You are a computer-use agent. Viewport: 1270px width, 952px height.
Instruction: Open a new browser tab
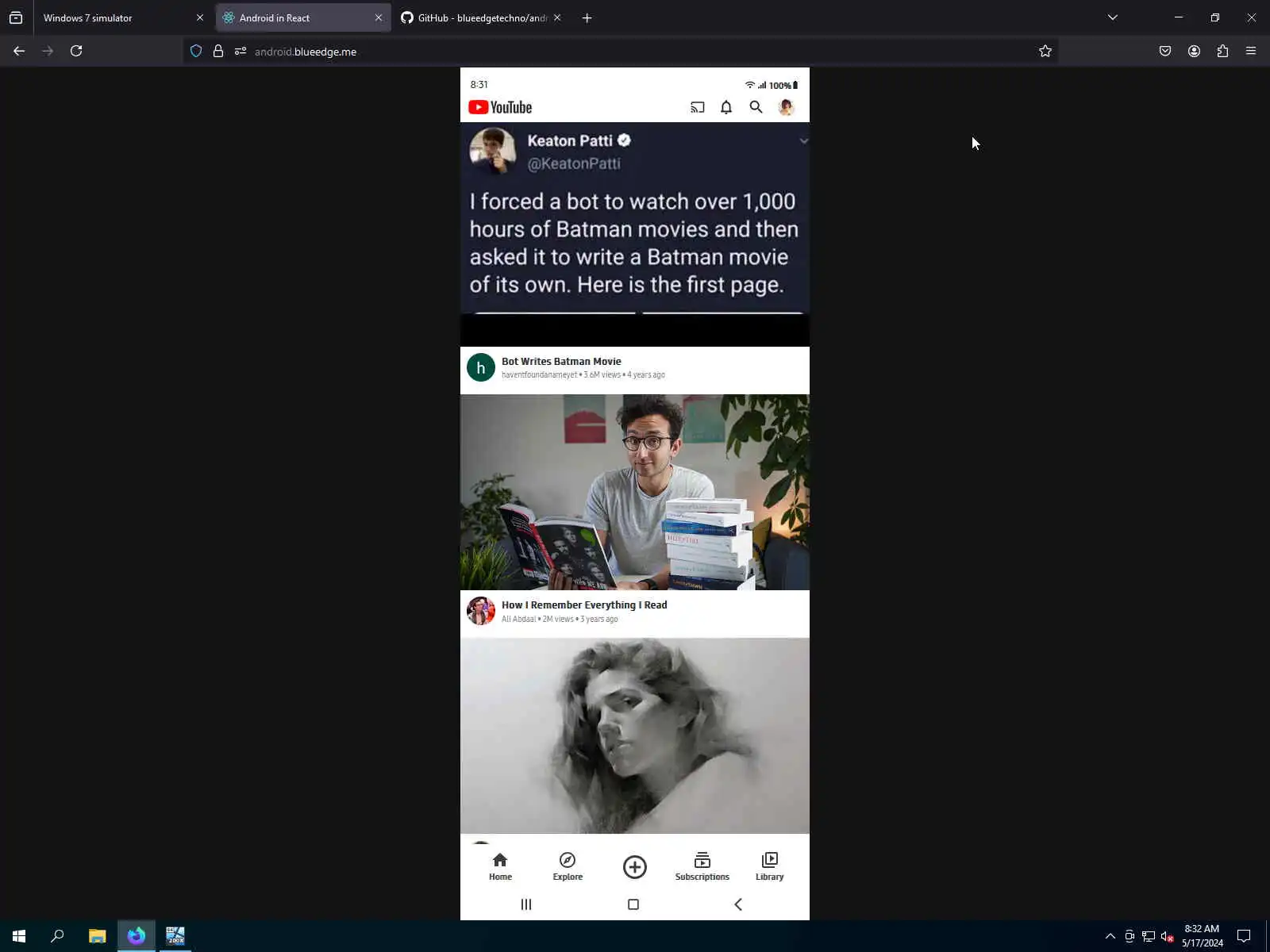tap(587, 17)
